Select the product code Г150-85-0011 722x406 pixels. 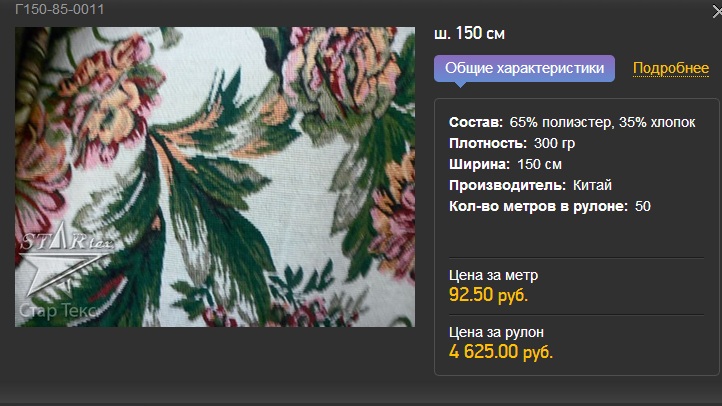point(59,9)
